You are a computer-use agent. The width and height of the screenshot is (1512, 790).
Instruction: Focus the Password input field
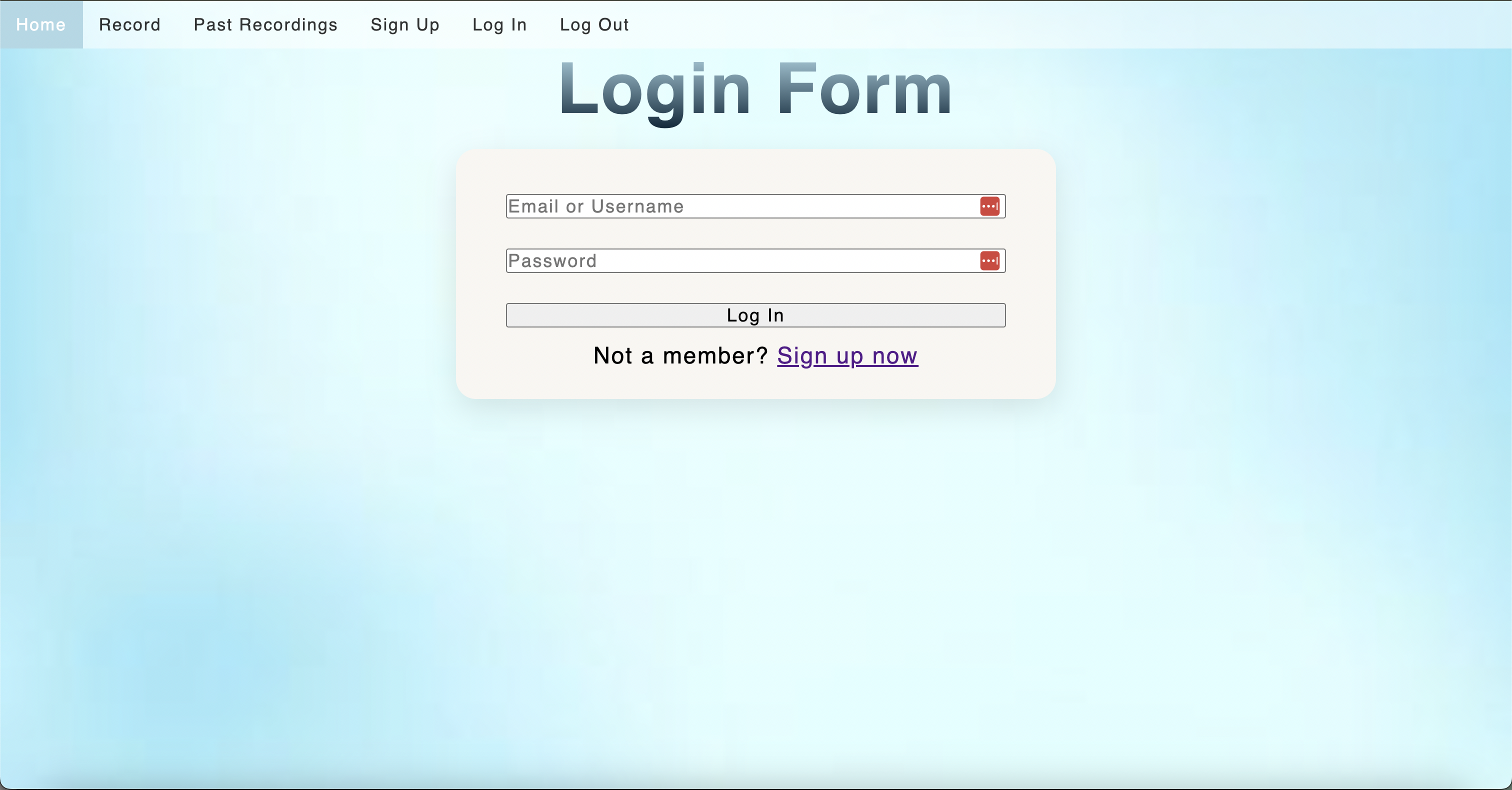tap(755, 260)
